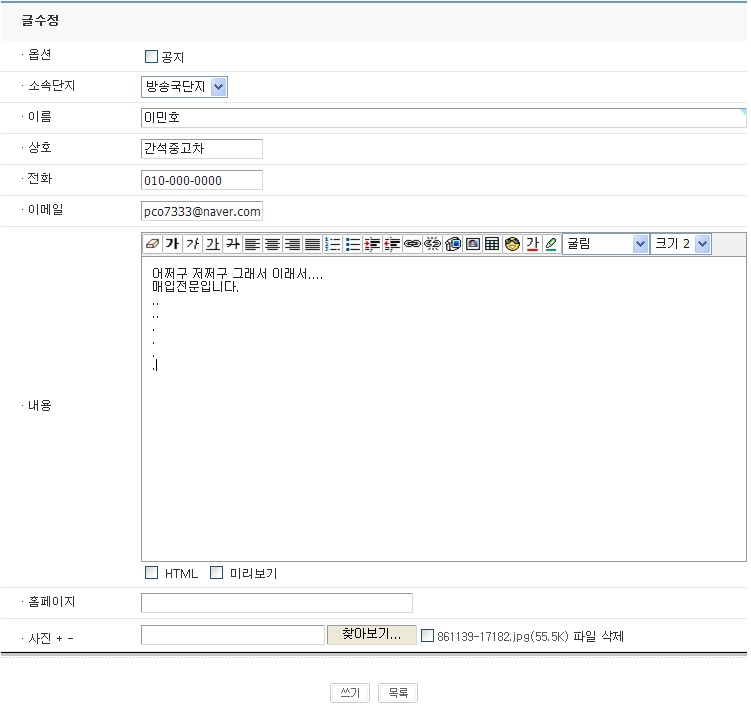Insert a numbered list
The image size is (751, 709).
(x=333, y=244)
